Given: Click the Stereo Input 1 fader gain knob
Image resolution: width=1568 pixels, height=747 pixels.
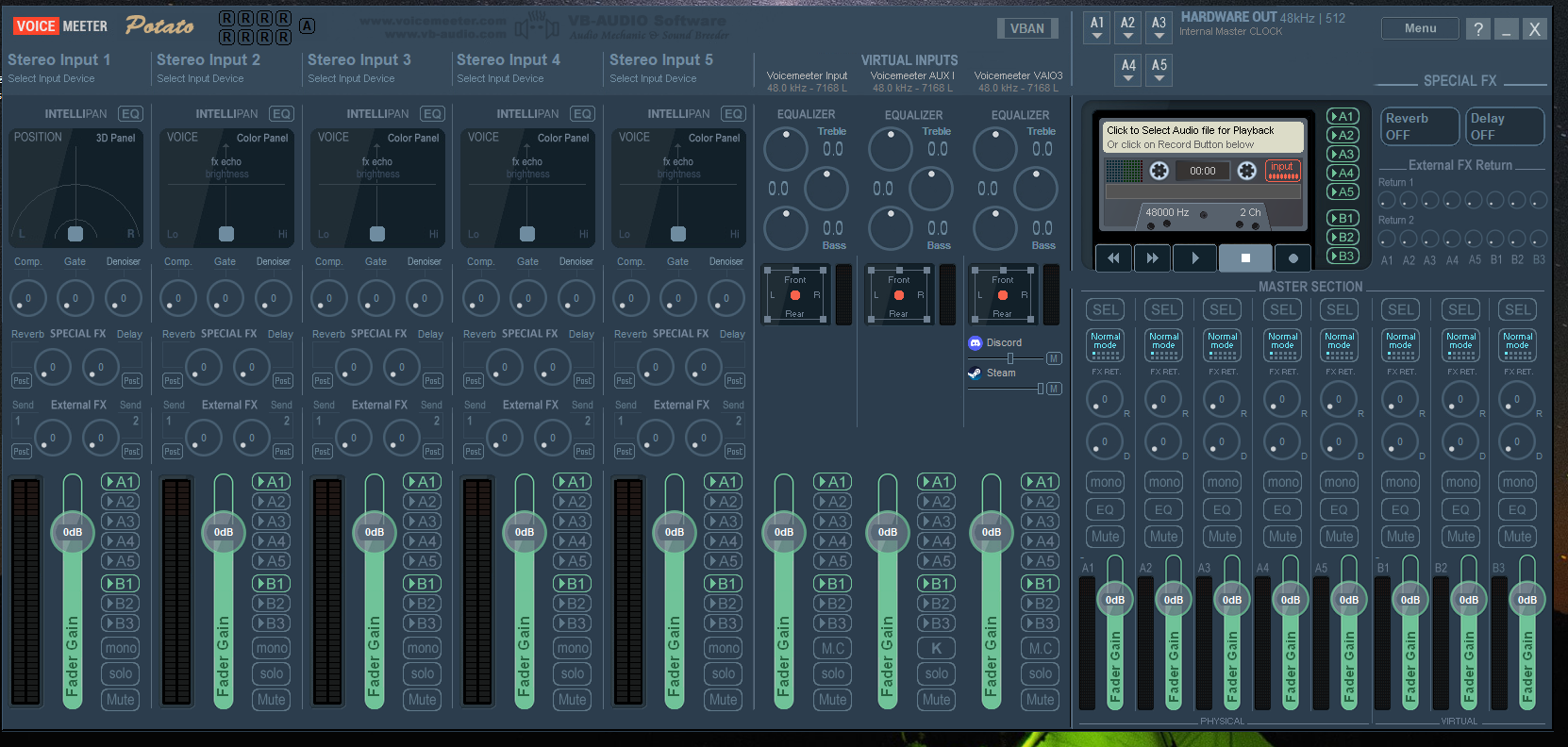Looking at the screenshot, I should 73,532.
